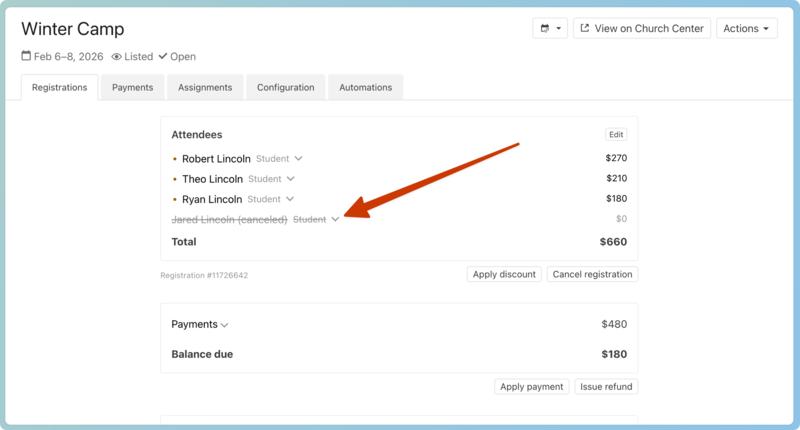Screen dimensions: 800x430
Task: Switch to the Assignments tab
Action: 205,88
